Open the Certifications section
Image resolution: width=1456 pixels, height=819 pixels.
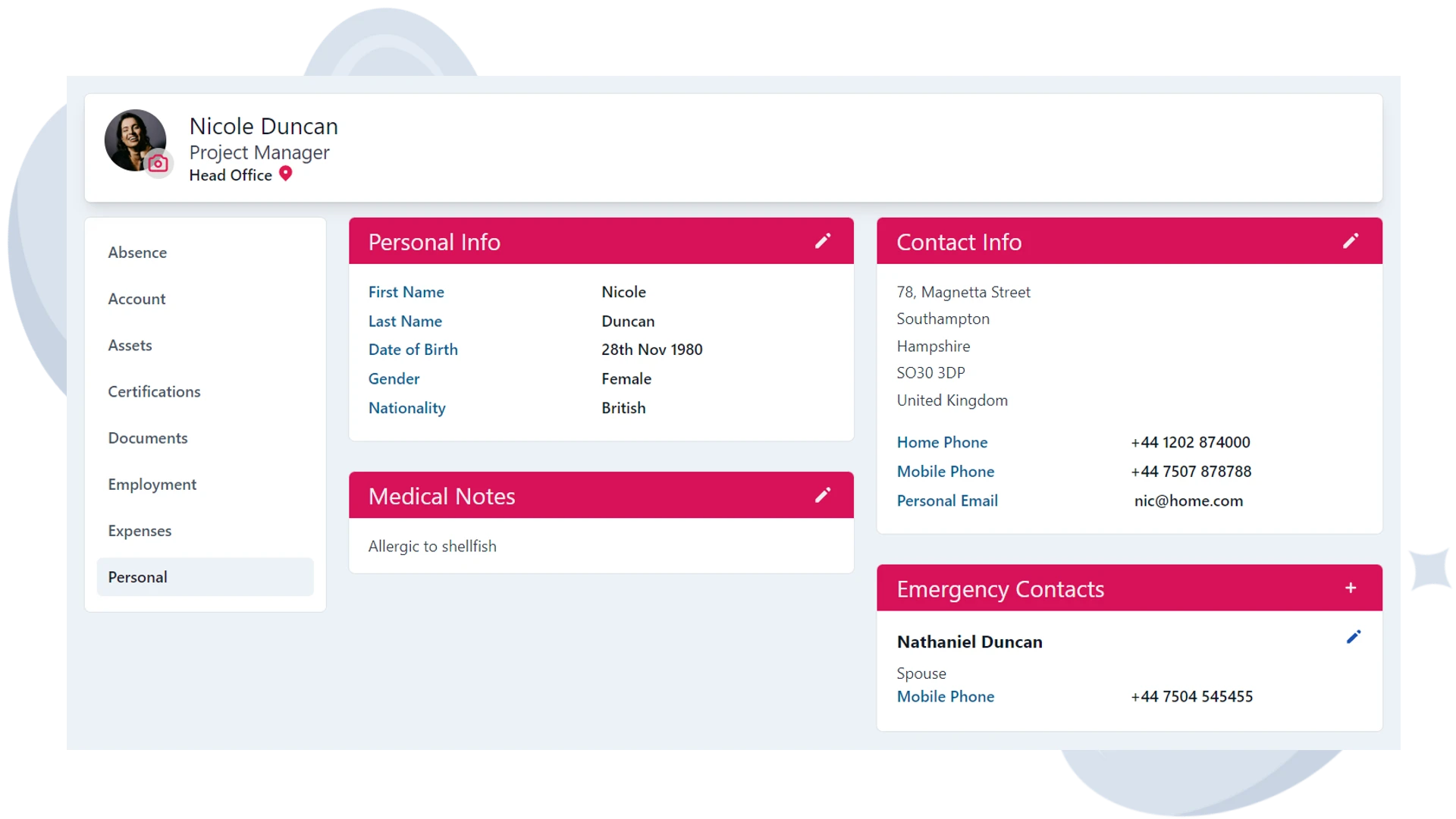click(x=155, y=391)
